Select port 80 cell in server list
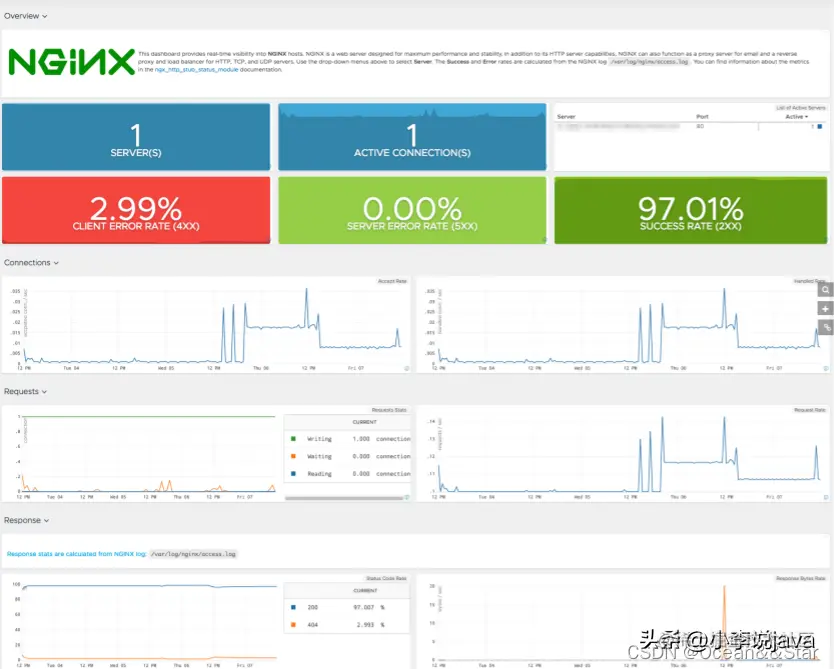 tap(700, 127)
